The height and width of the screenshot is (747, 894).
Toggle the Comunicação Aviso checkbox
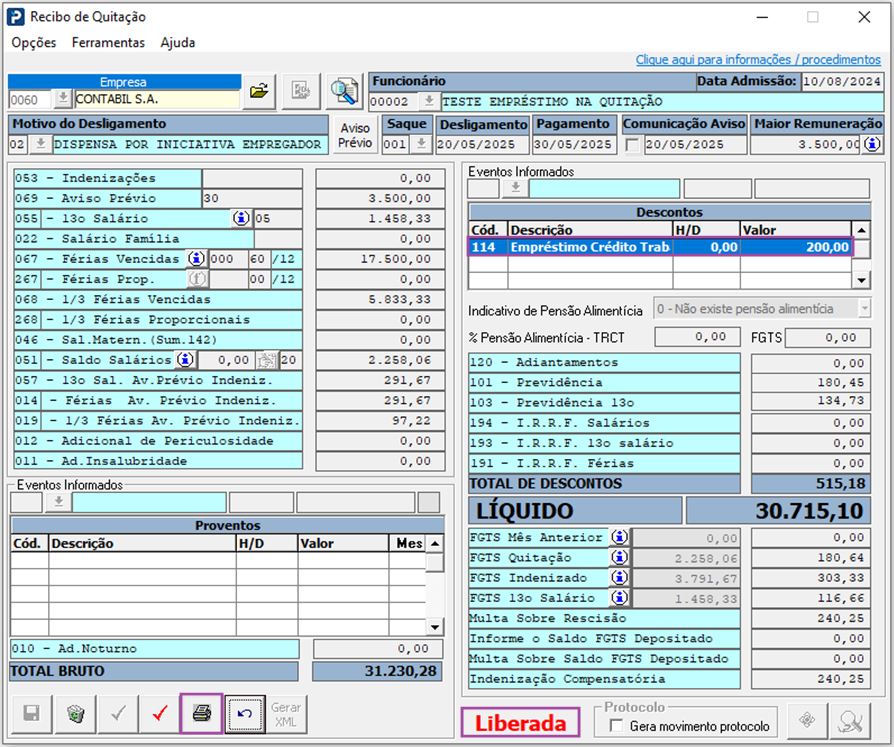(632, 145)
